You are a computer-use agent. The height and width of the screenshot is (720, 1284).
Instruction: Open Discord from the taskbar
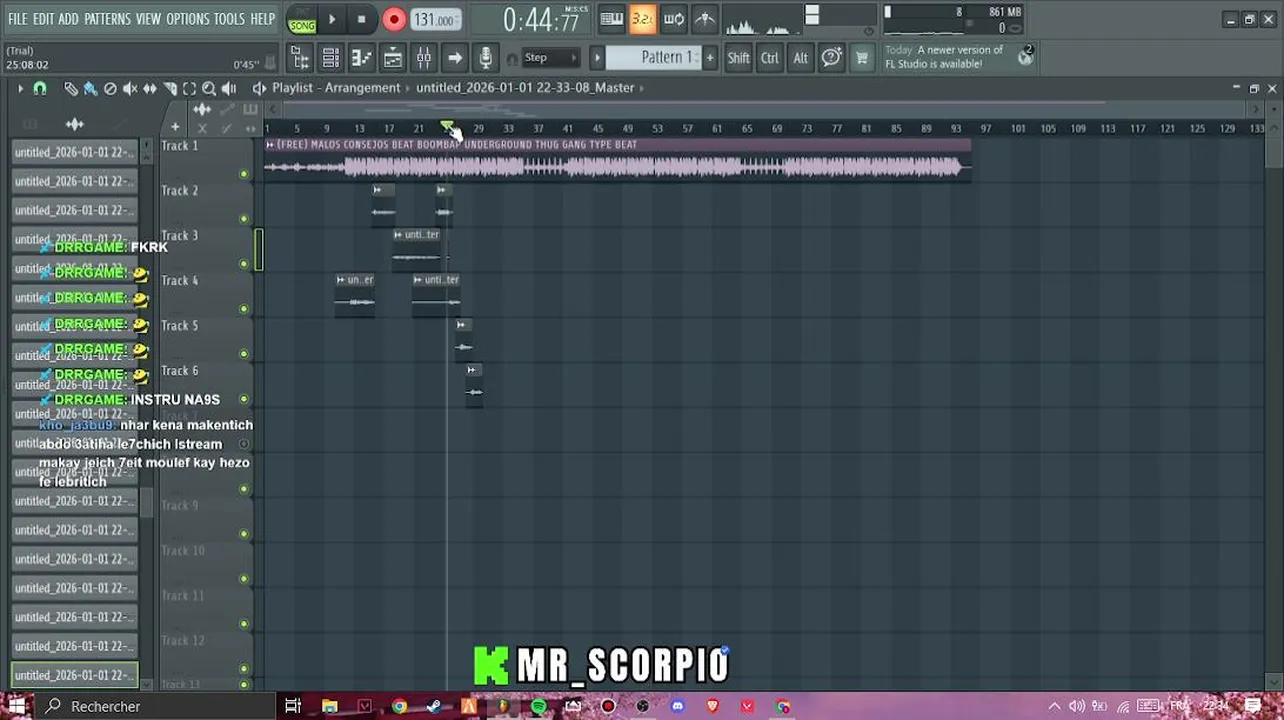(x=678, y=706)
